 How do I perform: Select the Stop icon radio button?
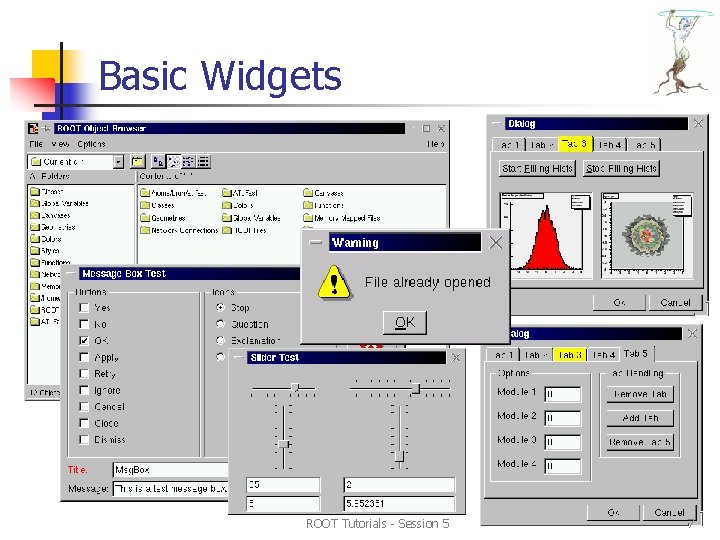click(x=221, y=307)
